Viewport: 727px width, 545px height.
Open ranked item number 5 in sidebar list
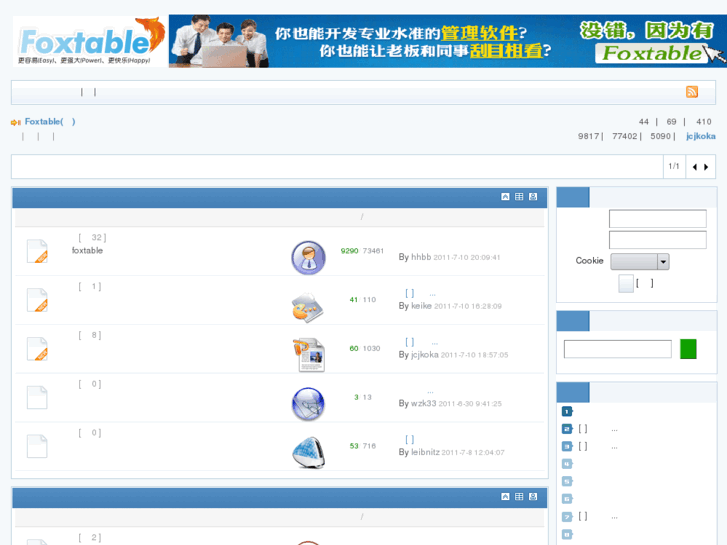(x=567, y=481)
